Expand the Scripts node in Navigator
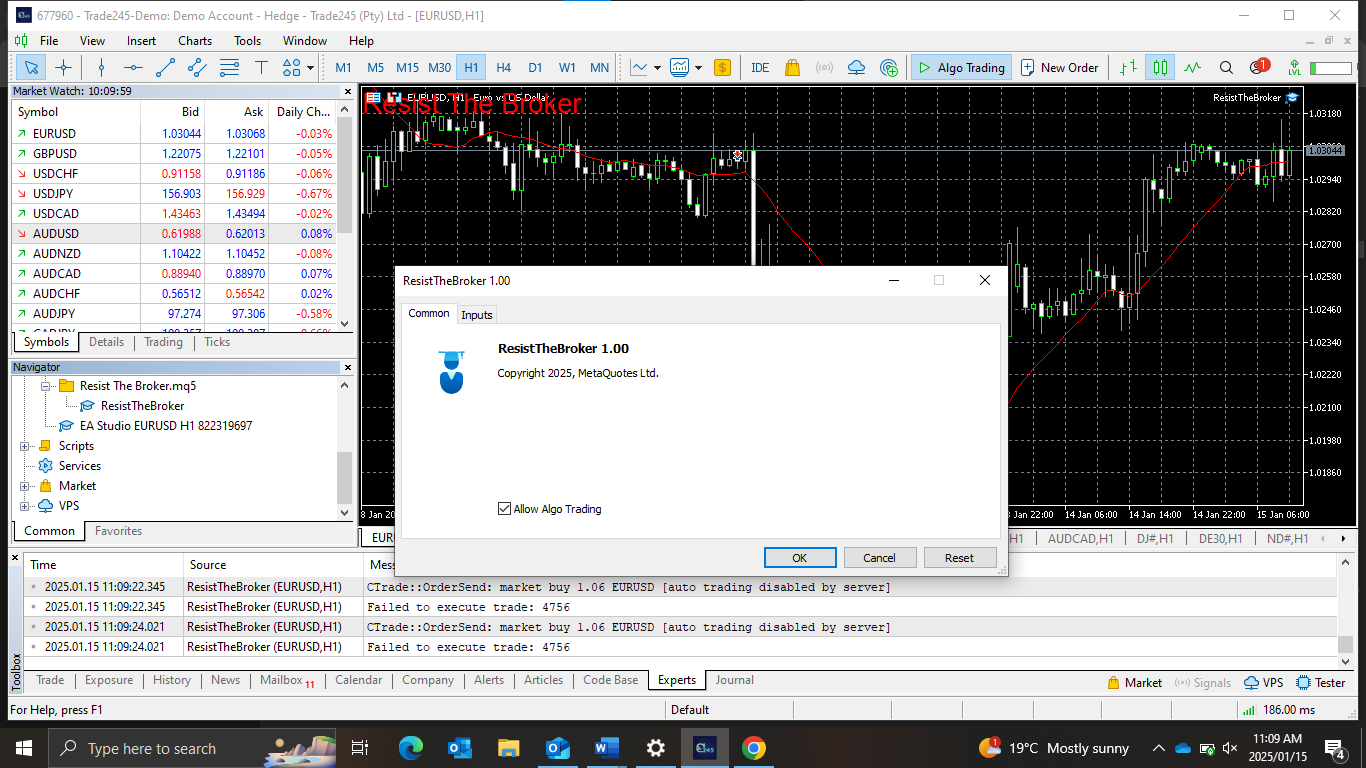The height and width of the screenshot is (768, 1366). click(25, 446)
